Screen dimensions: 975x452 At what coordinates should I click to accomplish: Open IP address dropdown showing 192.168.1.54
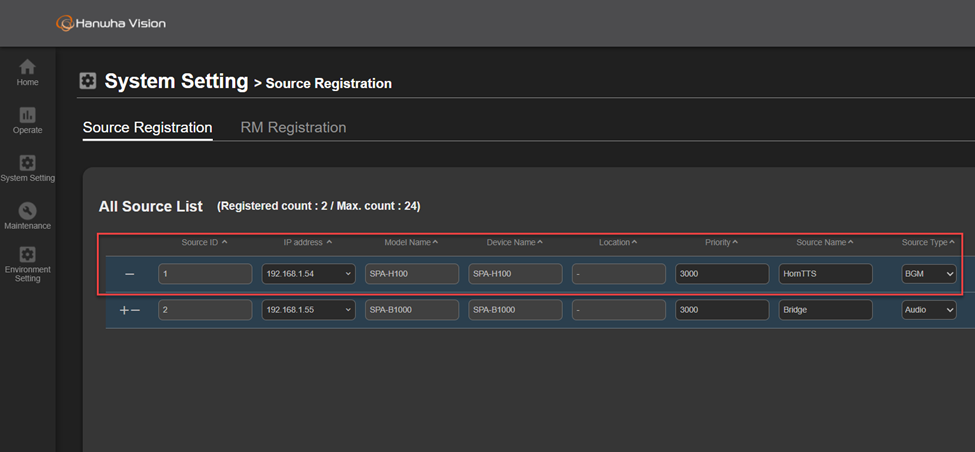308,274
